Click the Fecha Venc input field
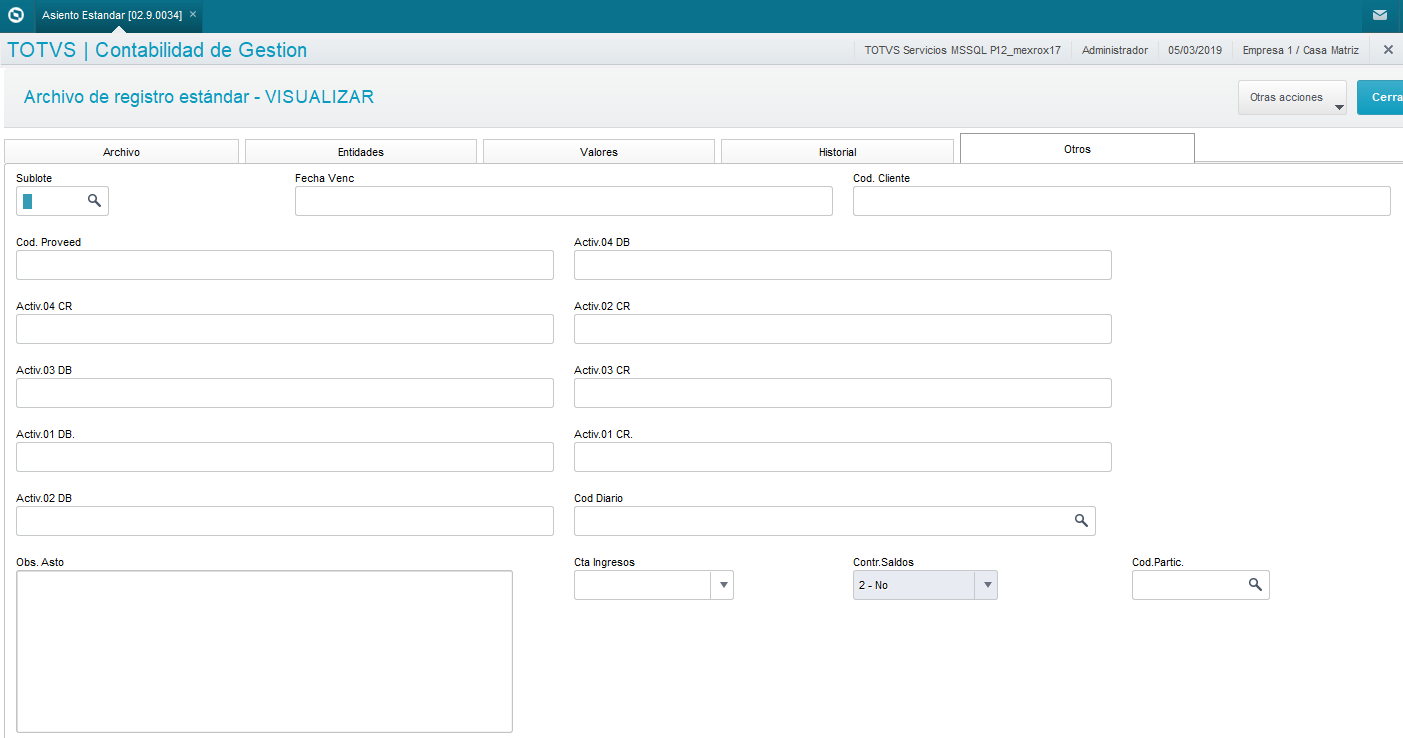The height and width of the screenshot is (738, 1403). point(564,201)
